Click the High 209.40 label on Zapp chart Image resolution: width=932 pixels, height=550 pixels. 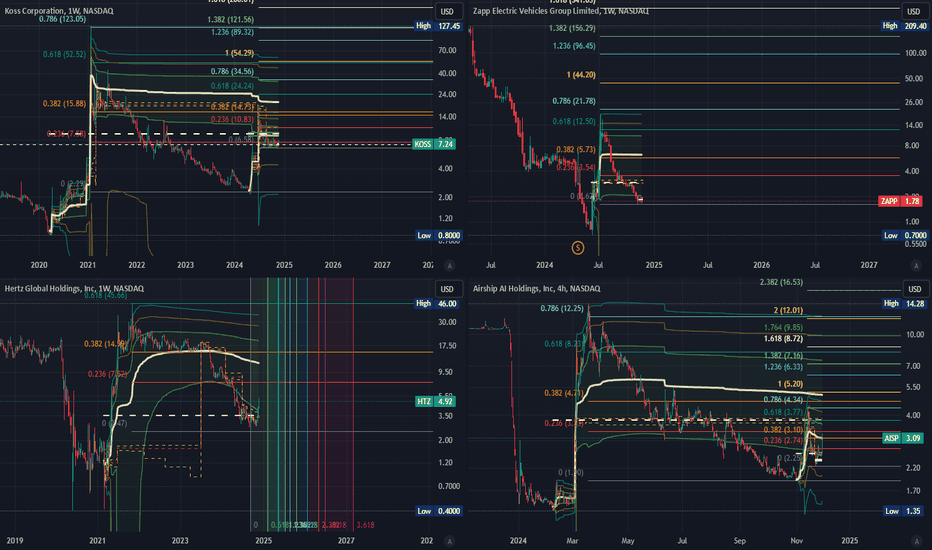(905, 26)
